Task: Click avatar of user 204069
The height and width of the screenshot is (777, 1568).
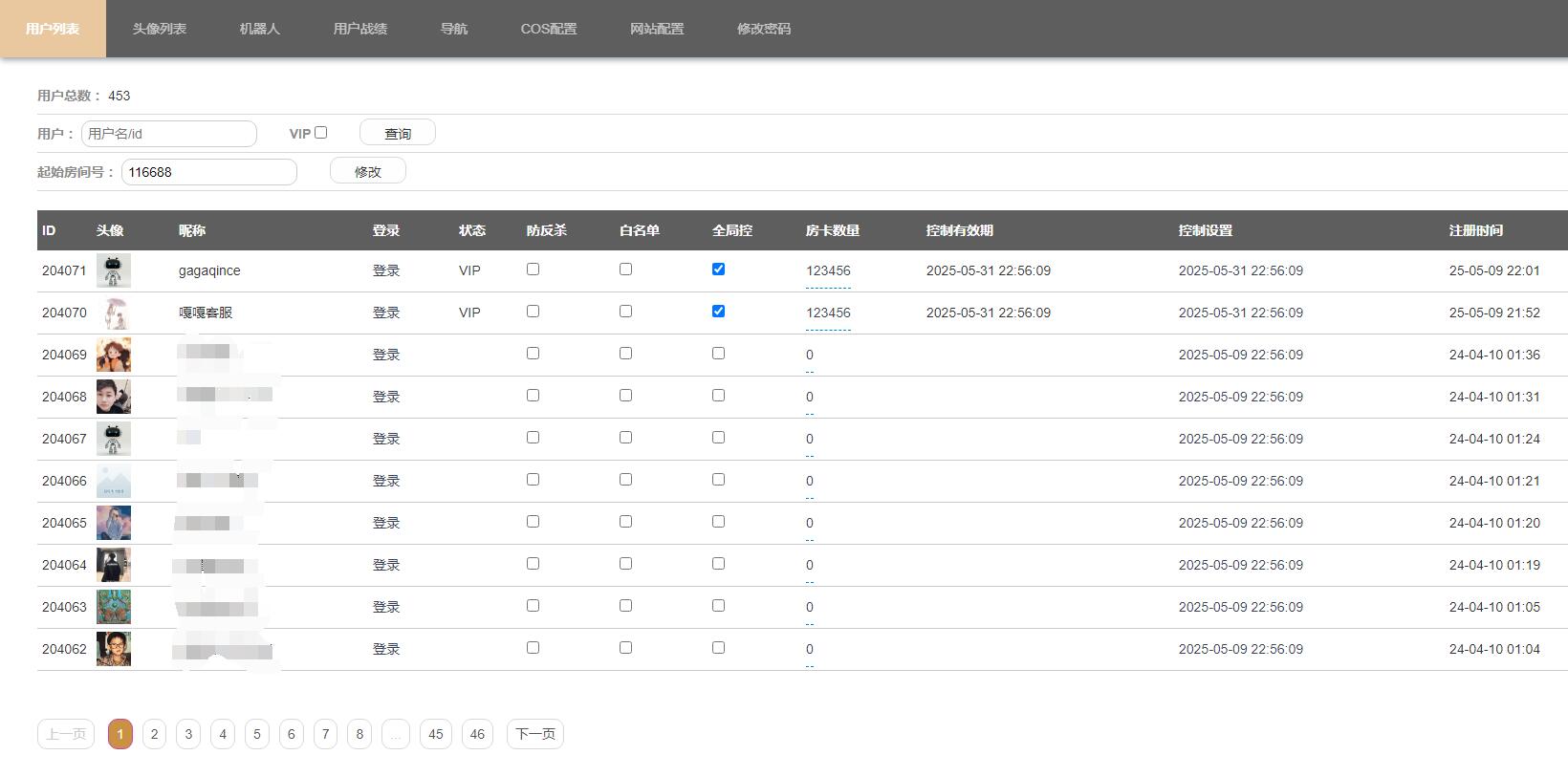Action: [114, 355]
